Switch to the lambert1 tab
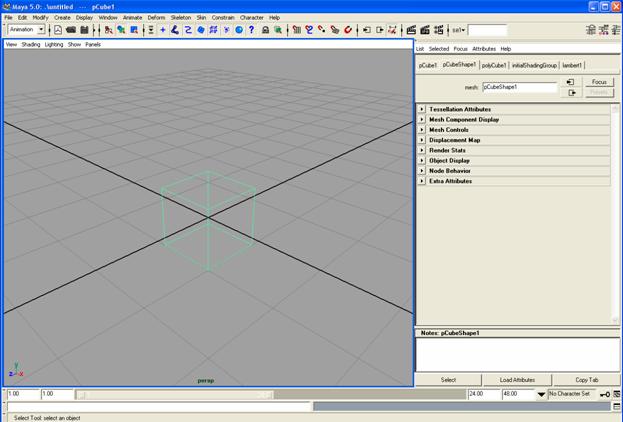This screenshot has width=623, height=422. click(x=572, y=65)
